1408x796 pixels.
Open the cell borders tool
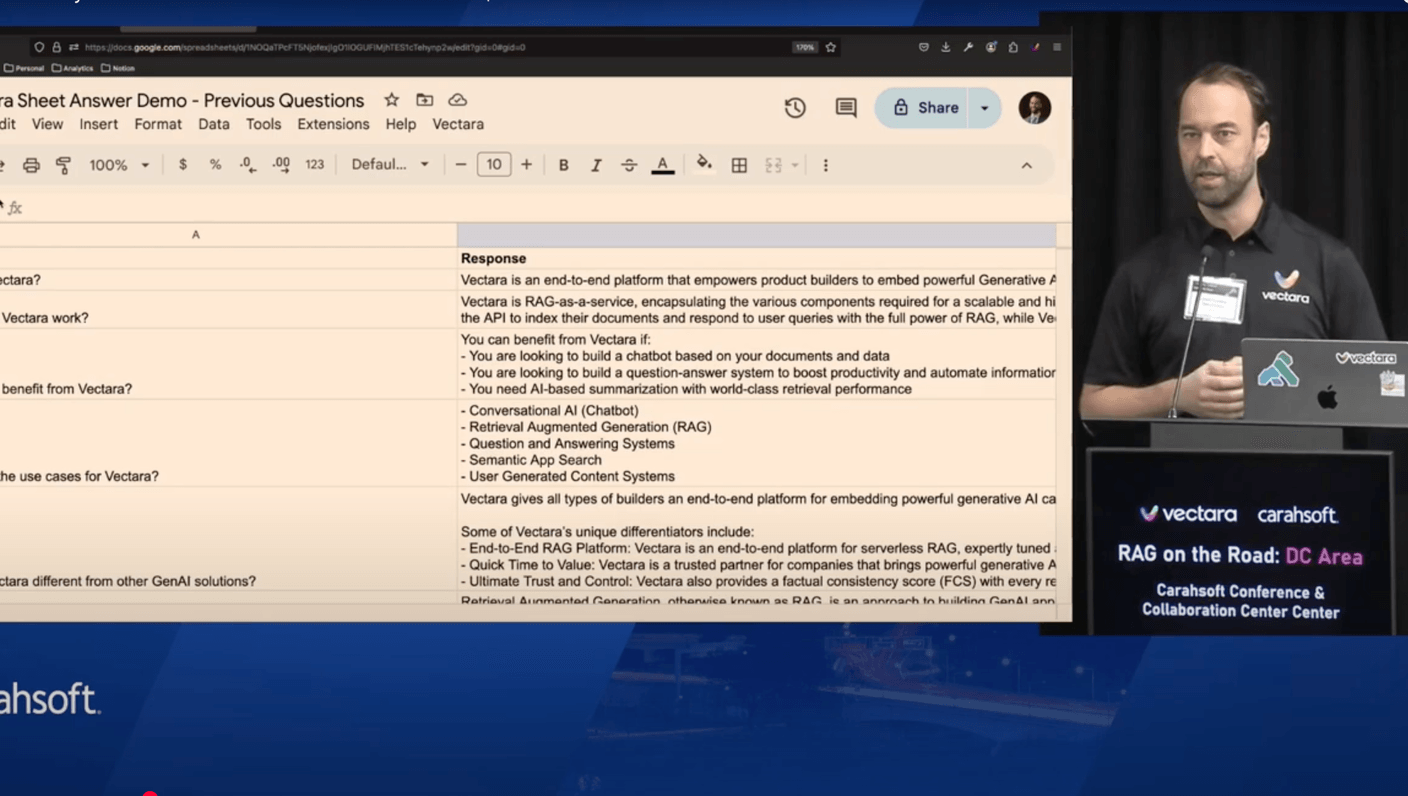pyautogui.click(x=739, y=165)
